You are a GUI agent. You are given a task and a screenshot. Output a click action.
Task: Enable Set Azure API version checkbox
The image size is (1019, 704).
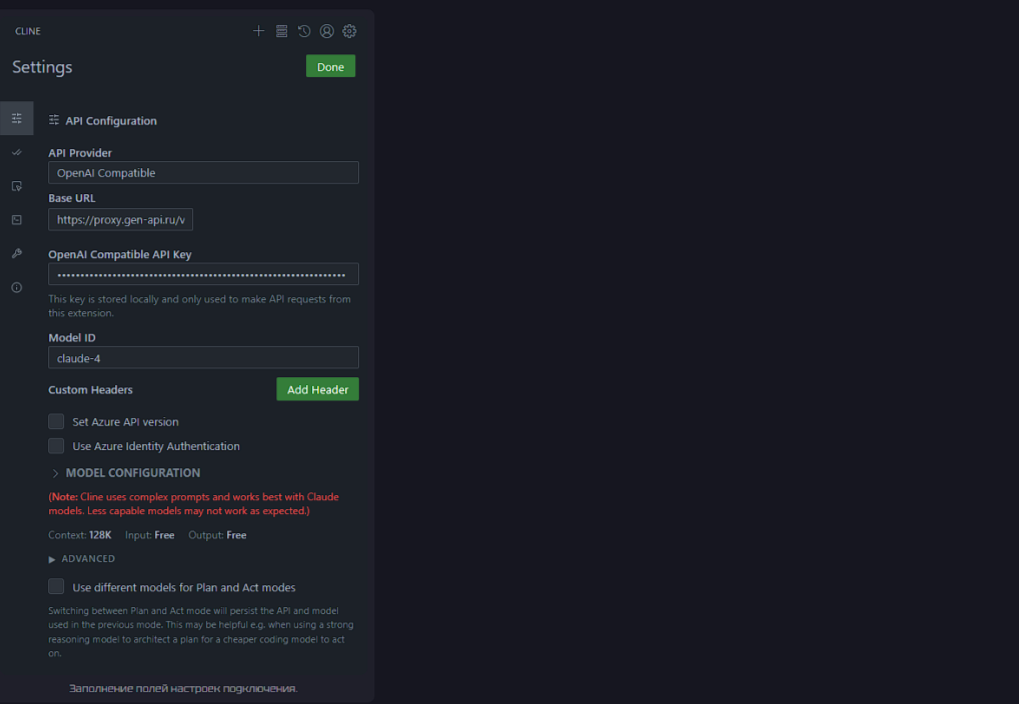click(56, 422)
